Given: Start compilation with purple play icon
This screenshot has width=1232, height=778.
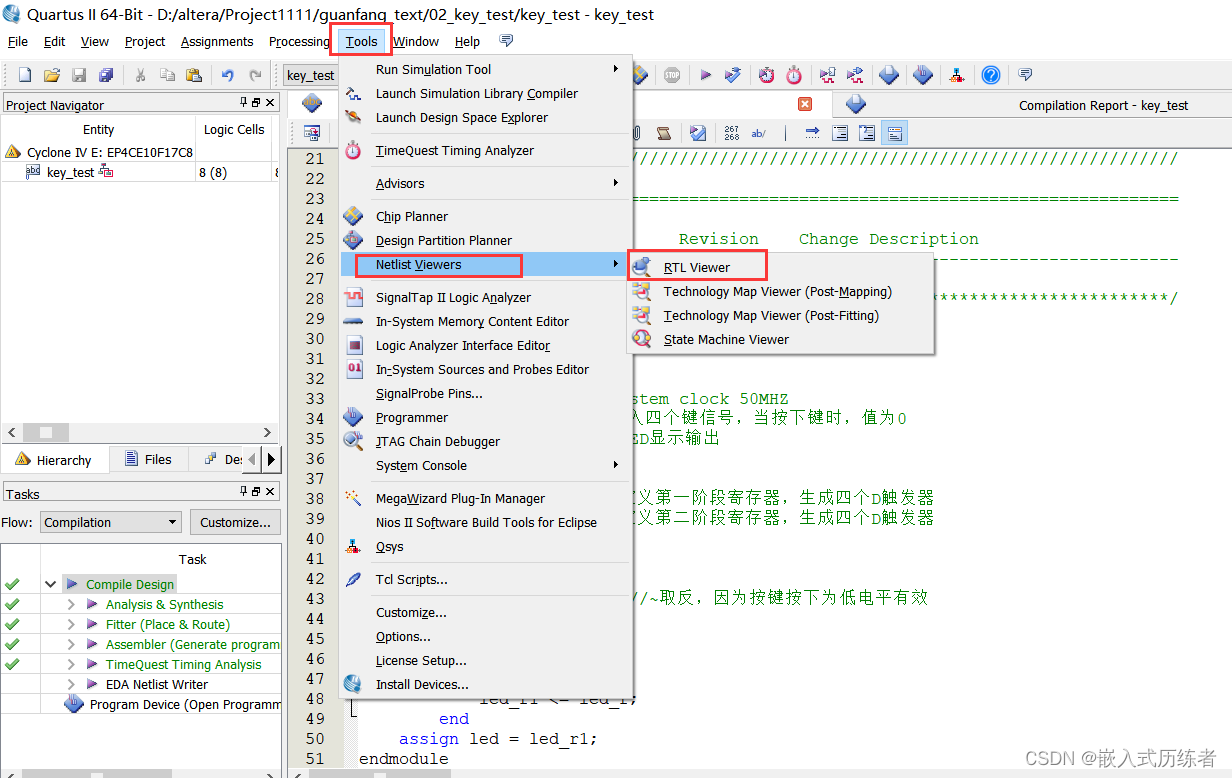Looking at the screenshot, I should (705, 75).
